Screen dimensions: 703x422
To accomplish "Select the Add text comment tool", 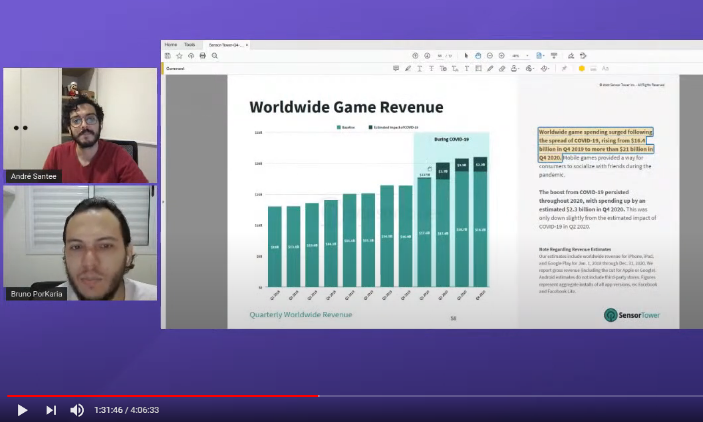I will 467,68.
